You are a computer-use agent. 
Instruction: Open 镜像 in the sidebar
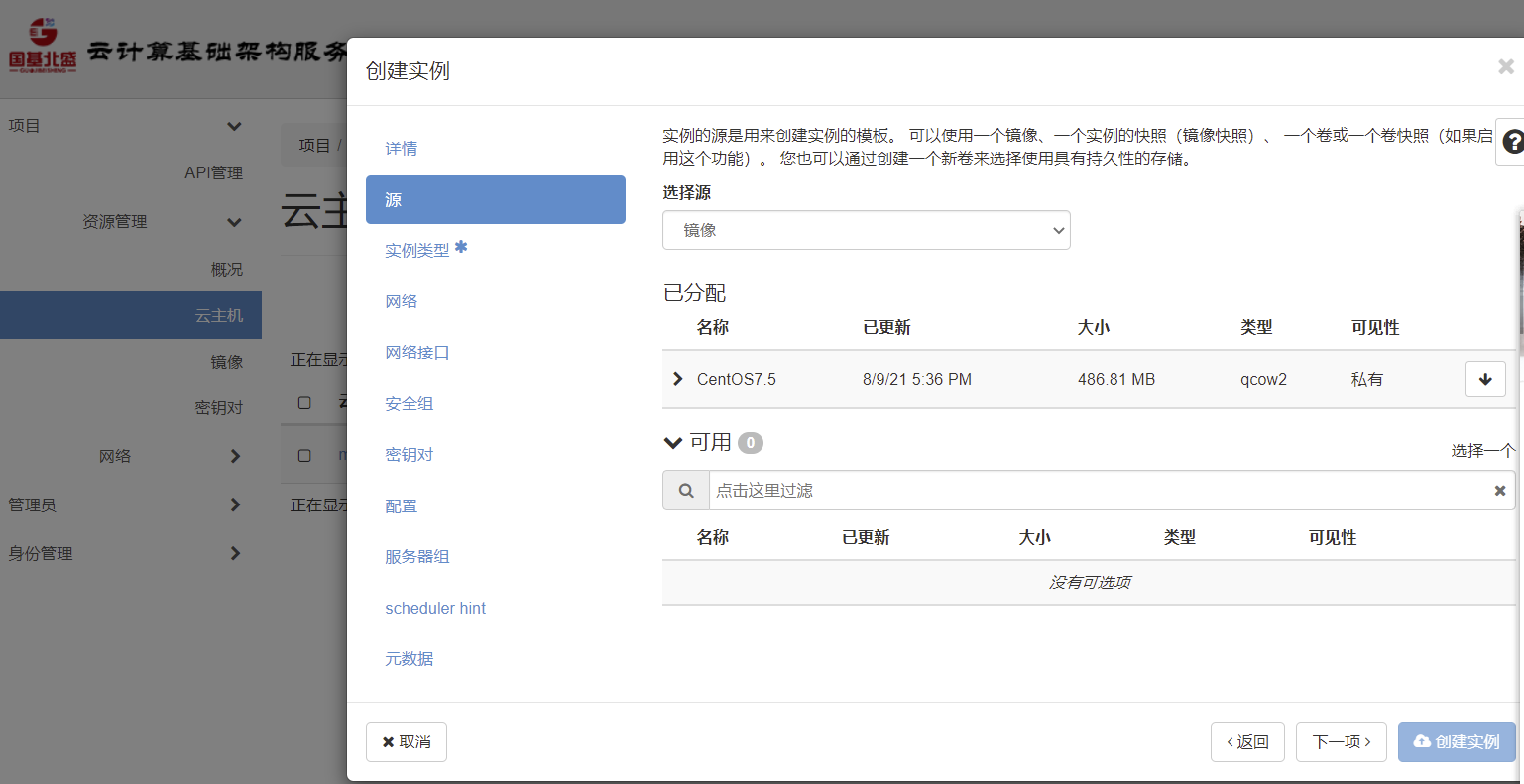coord(227,362)
